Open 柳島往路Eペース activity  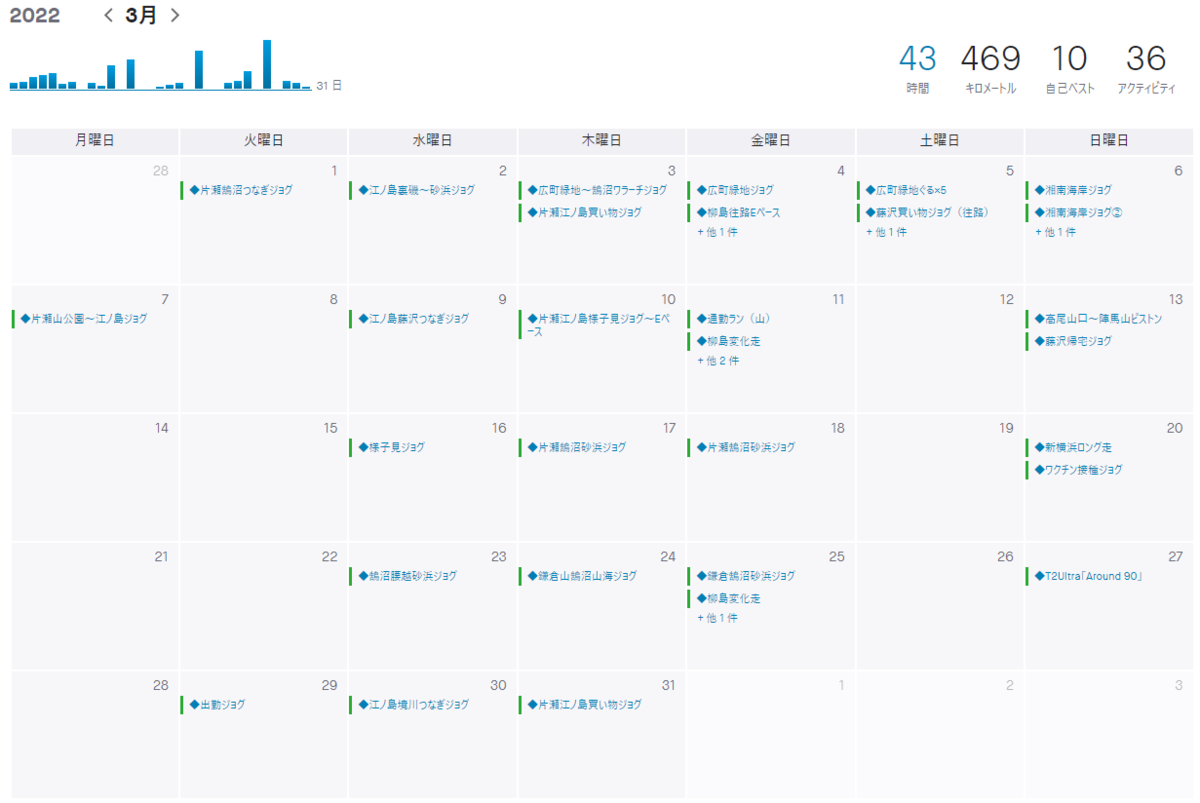[738, 213]
